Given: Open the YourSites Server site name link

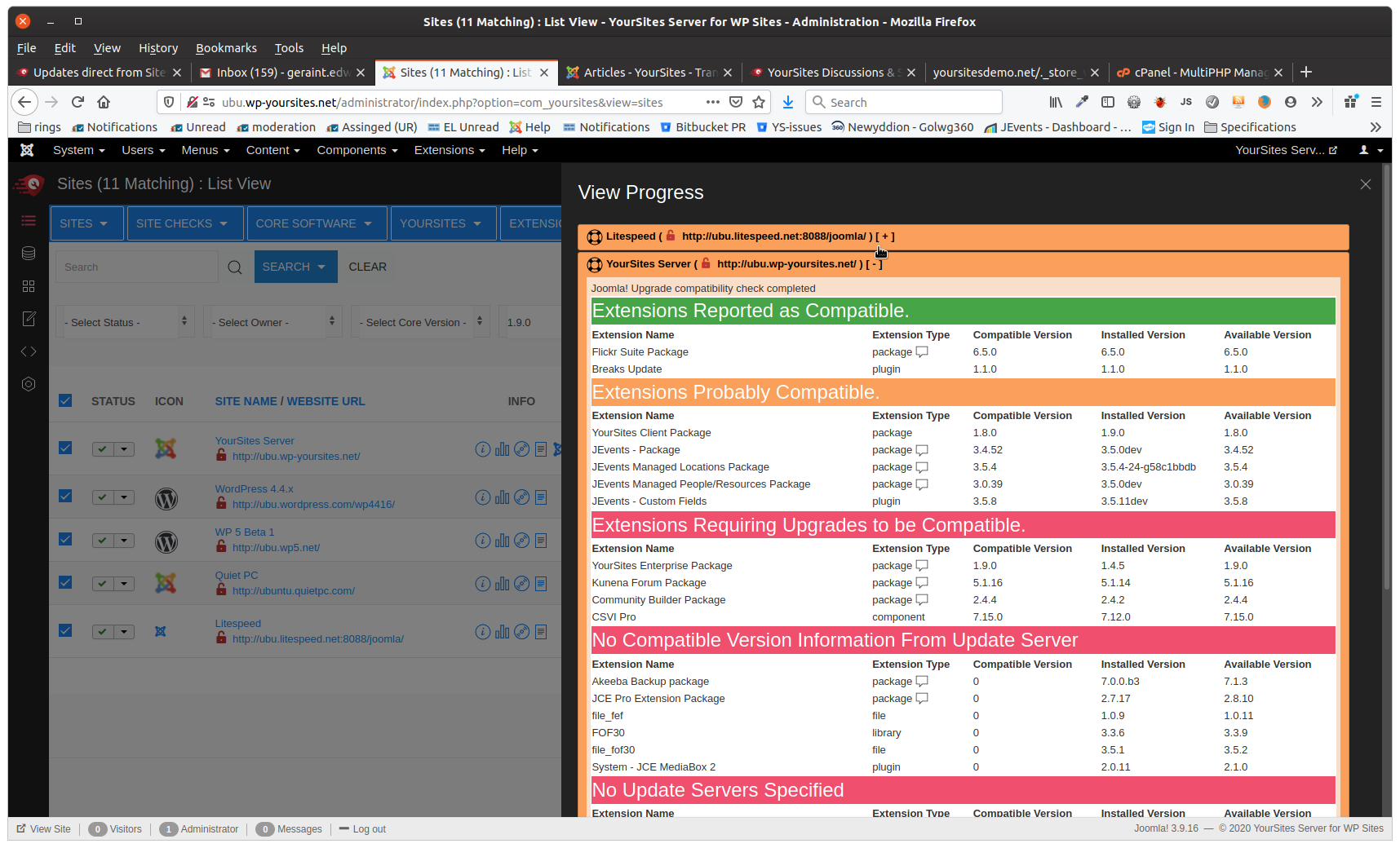Looking at the screenshot, I should coord(255,441).
